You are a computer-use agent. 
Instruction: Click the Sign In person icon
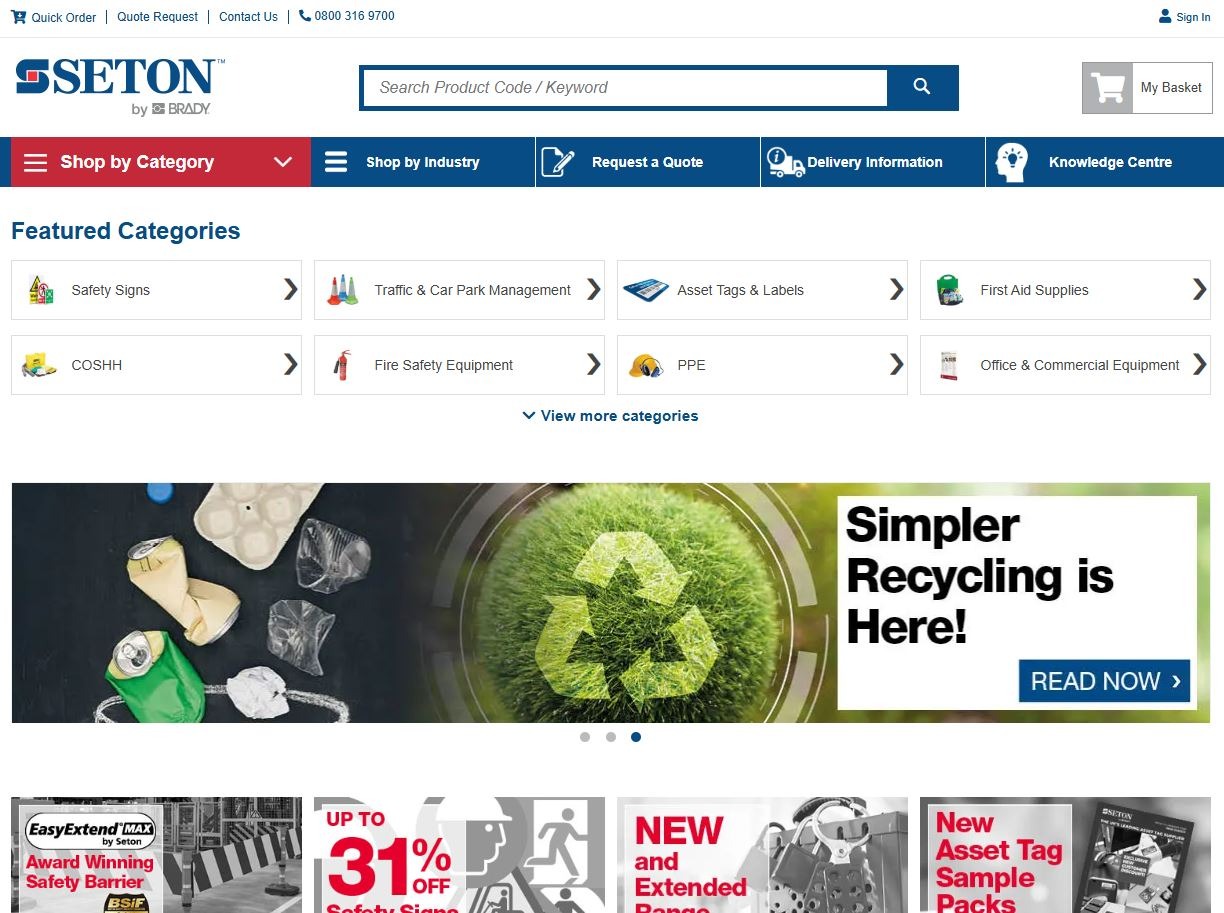1165,16
